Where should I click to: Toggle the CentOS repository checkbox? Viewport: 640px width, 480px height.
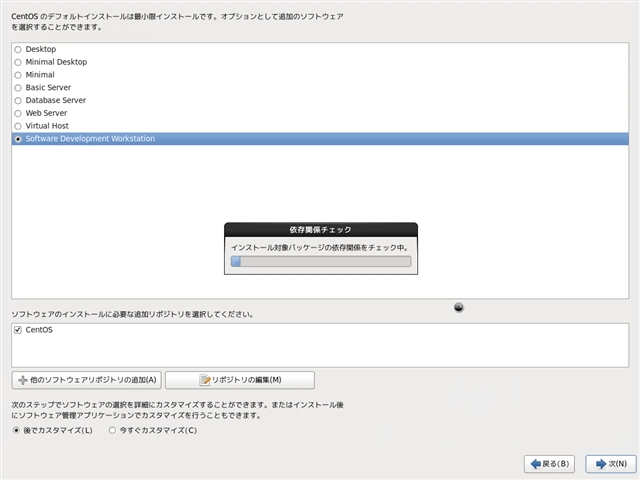click(18, 330)
